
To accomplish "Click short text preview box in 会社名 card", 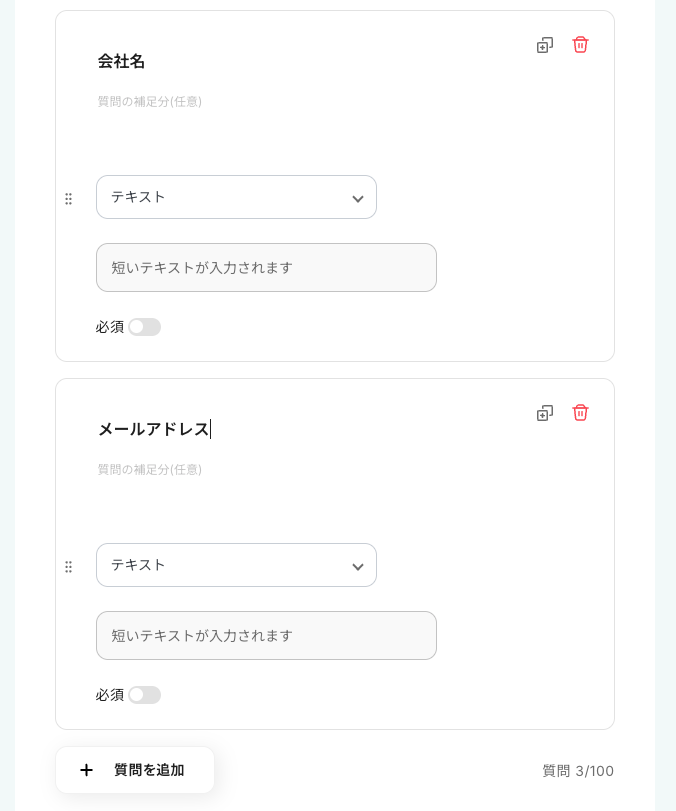I will (x=266, y=268).
